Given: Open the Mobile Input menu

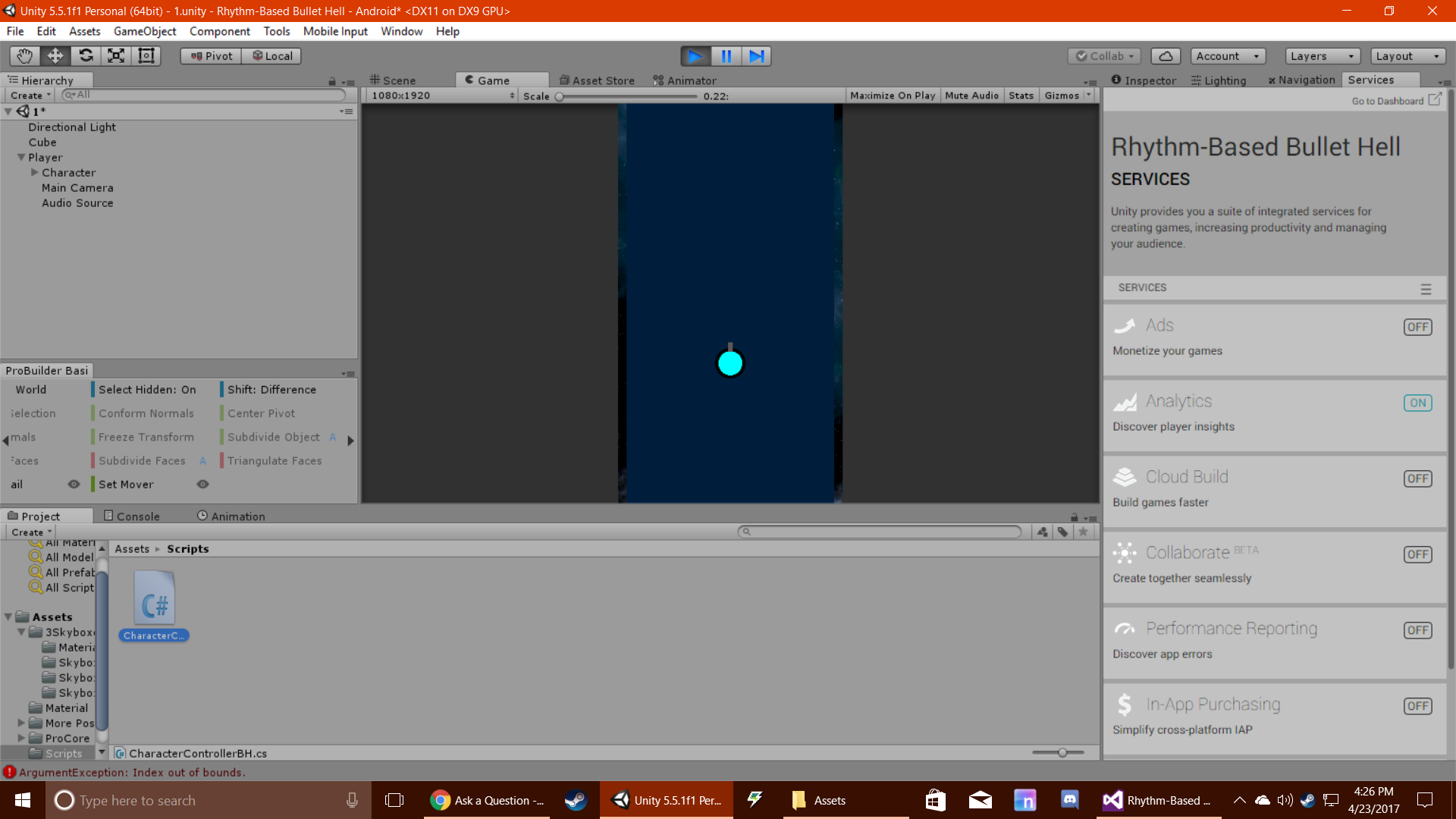Looking at the screenshot, I should pyautogui.click(x=335, y=31).
